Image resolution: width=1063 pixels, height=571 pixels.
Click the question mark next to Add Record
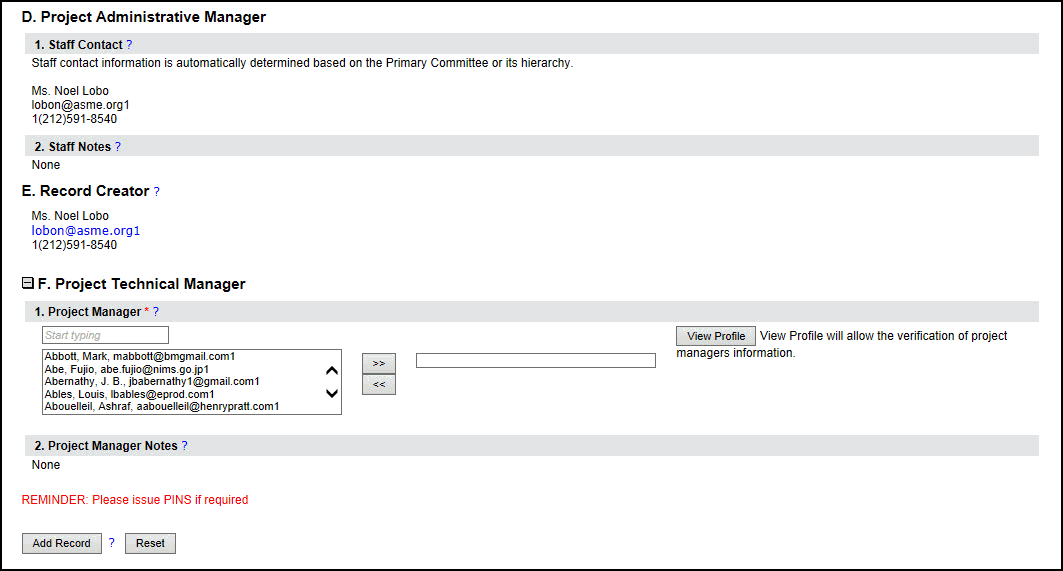click(x=112, y=543)
